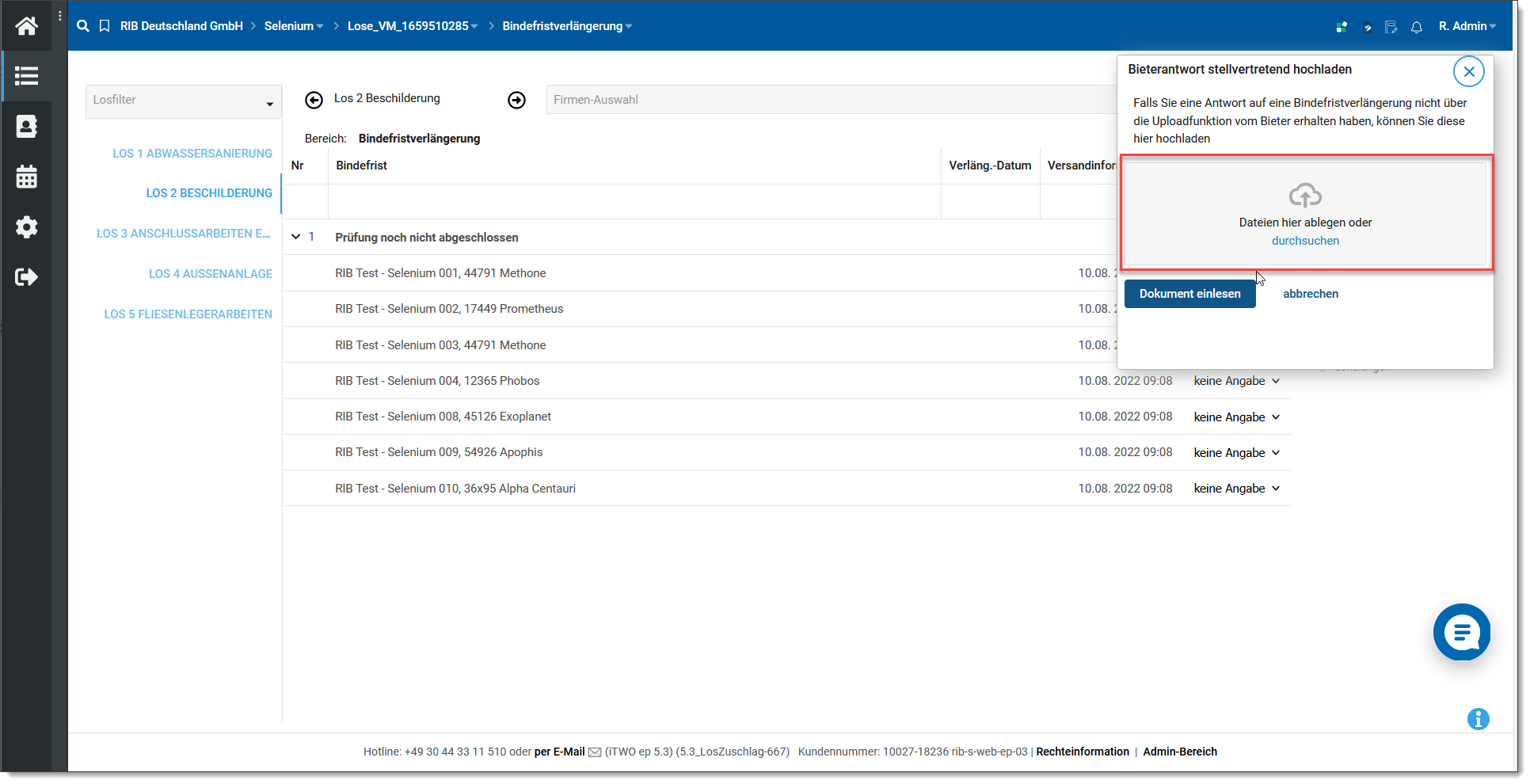Open the chat bubble support widget
This screenshot has height=784, width=1530.
pos(1462,632)
